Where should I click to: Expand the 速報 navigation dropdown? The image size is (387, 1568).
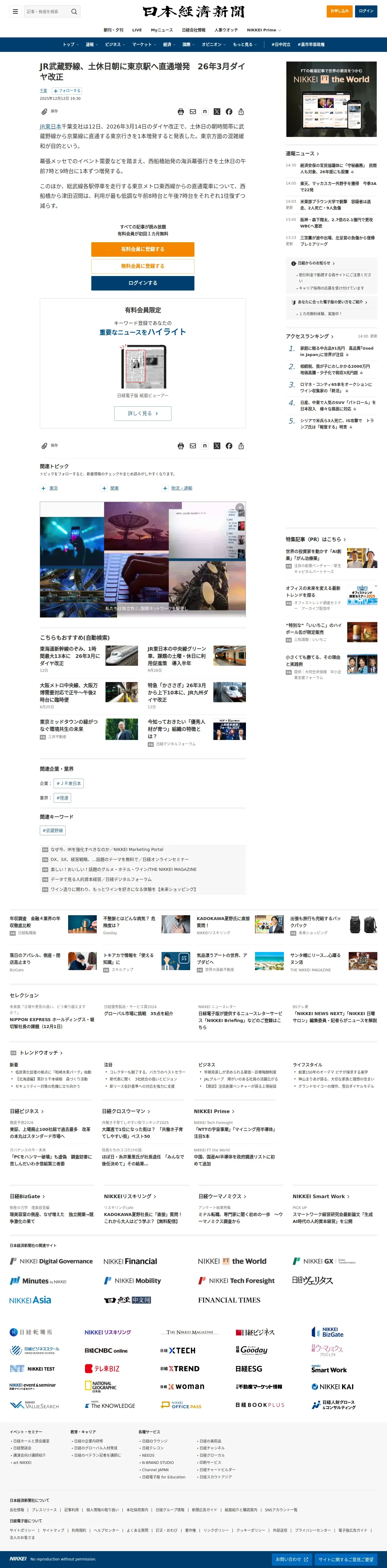(91, 44)
